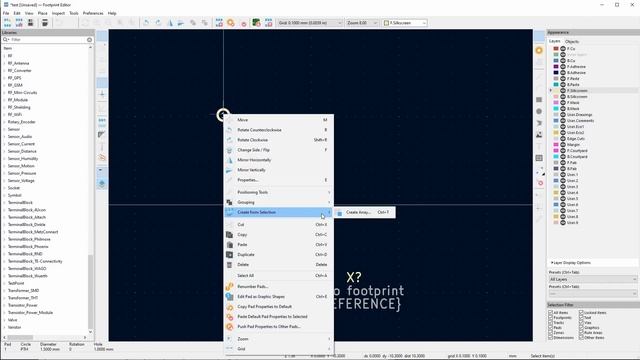Image resolution: width=640 pixels, height=360 pixels.
Task: Choose Duplicate in context menu
Action: pos(279,255)
